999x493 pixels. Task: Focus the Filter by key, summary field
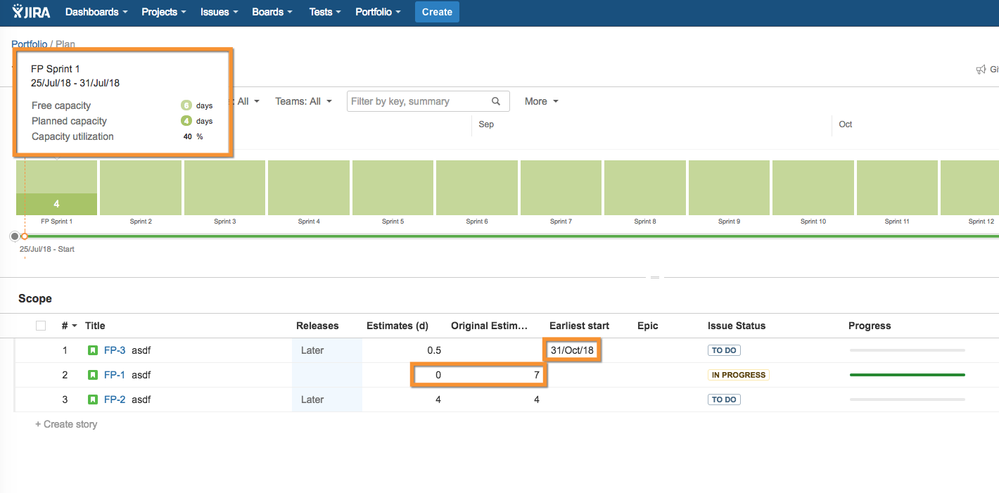point(428,101)
